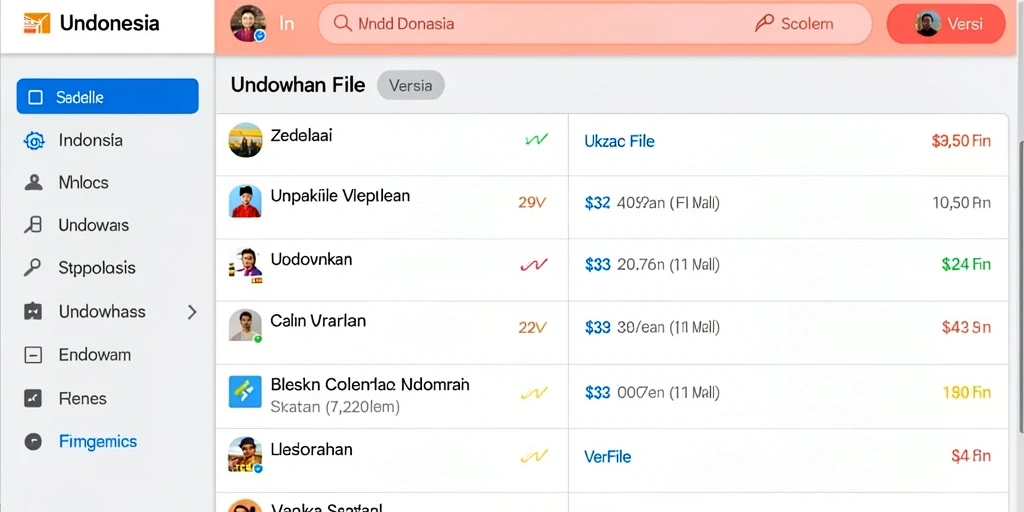The width and height of the screenshot is (1024, 512).
Task: Select the Mhlocs person icon
Action: pyautogui.click(x=33, y=182)
